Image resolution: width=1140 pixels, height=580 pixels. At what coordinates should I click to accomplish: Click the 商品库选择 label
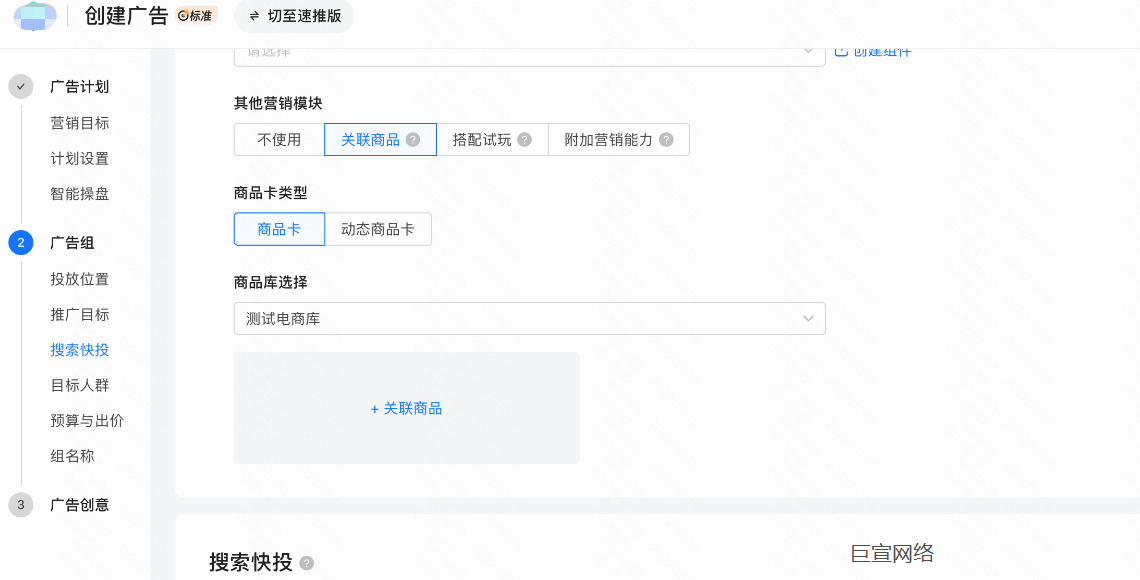[x=270, y=282]
